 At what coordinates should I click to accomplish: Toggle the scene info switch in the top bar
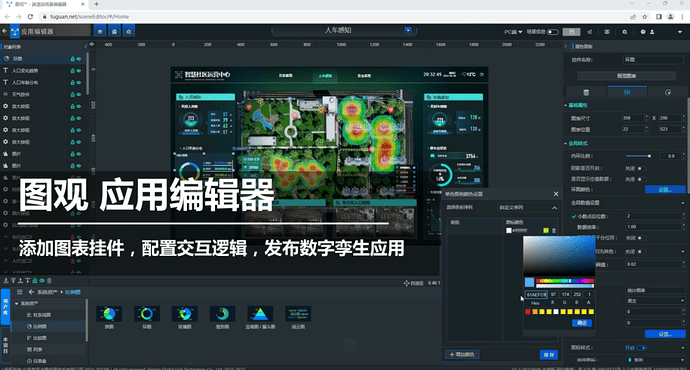553,32
